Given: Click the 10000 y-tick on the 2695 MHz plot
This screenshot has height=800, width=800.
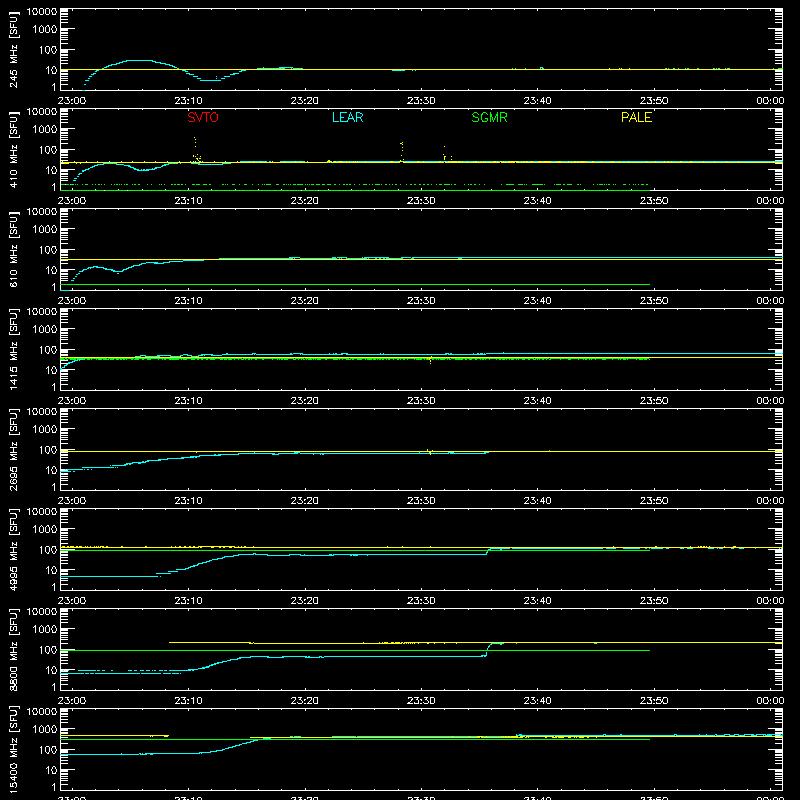Looking at the screenshot, I should [x=41, y=412].
